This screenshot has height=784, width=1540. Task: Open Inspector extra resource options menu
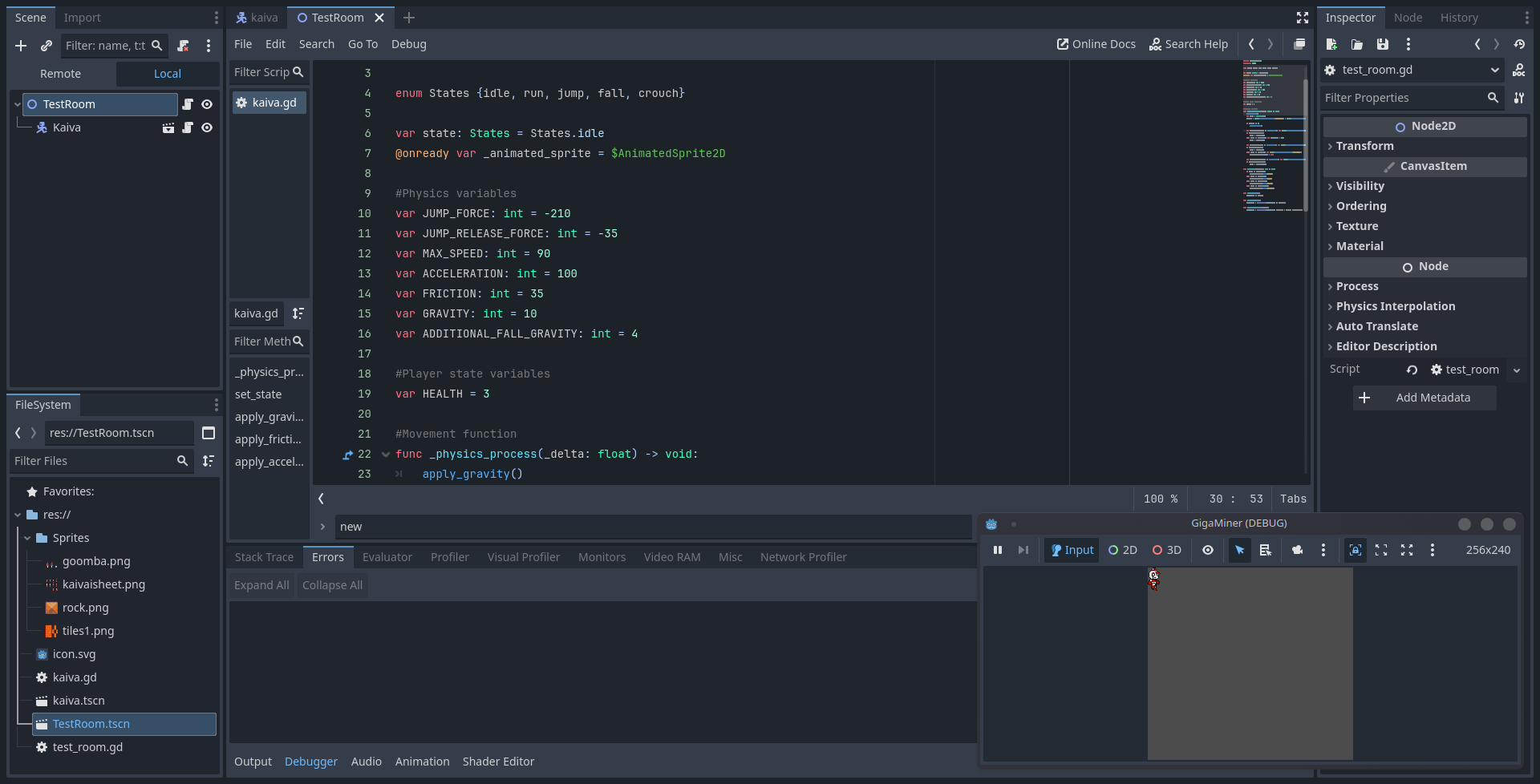click(1408, 44)
